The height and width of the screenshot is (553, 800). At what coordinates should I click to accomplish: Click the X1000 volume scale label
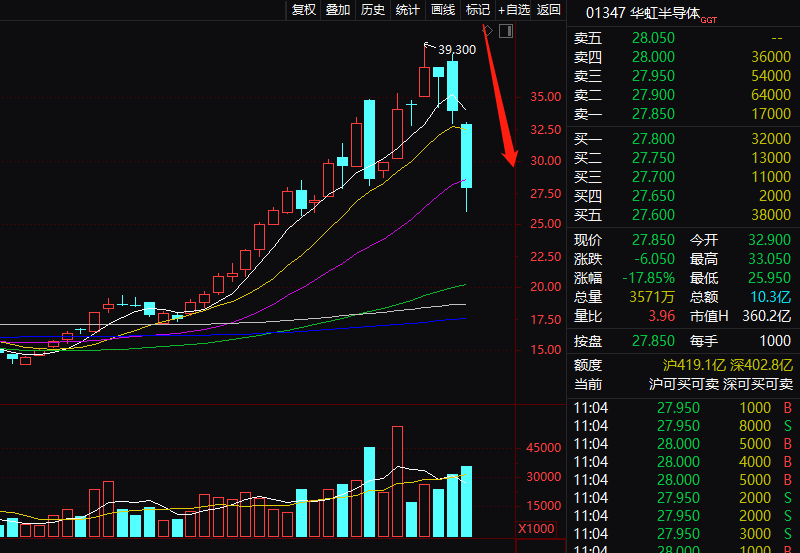[x=536, y=528]
